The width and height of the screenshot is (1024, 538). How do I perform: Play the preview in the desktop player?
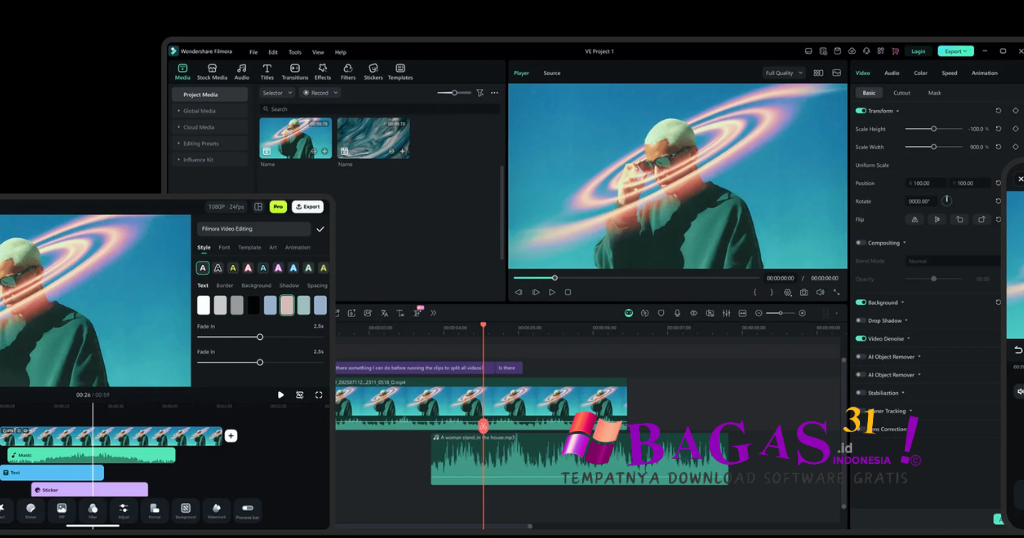(x=552, y=293)
